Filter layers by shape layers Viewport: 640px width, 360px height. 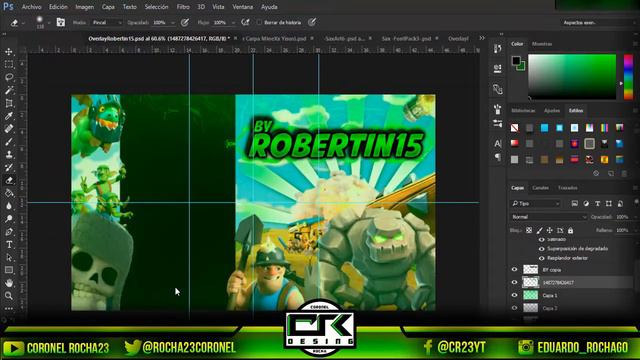pyautogui.click(x=609, y=203)
